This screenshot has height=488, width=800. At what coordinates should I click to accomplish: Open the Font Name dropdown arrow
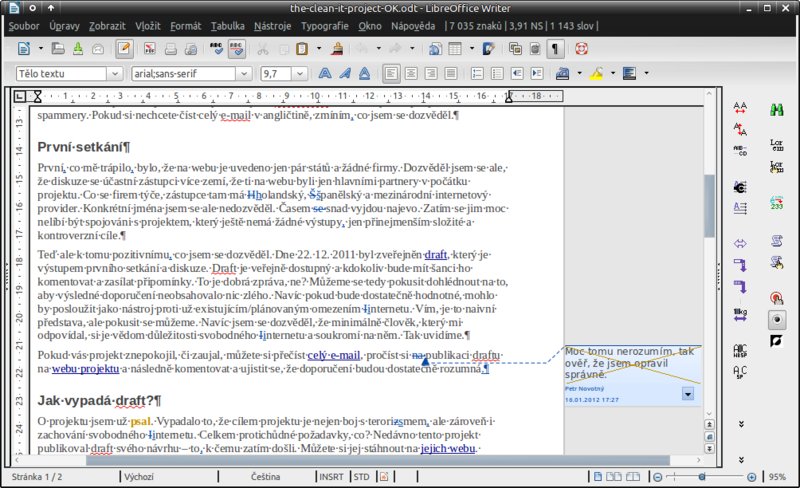[244, 74]
